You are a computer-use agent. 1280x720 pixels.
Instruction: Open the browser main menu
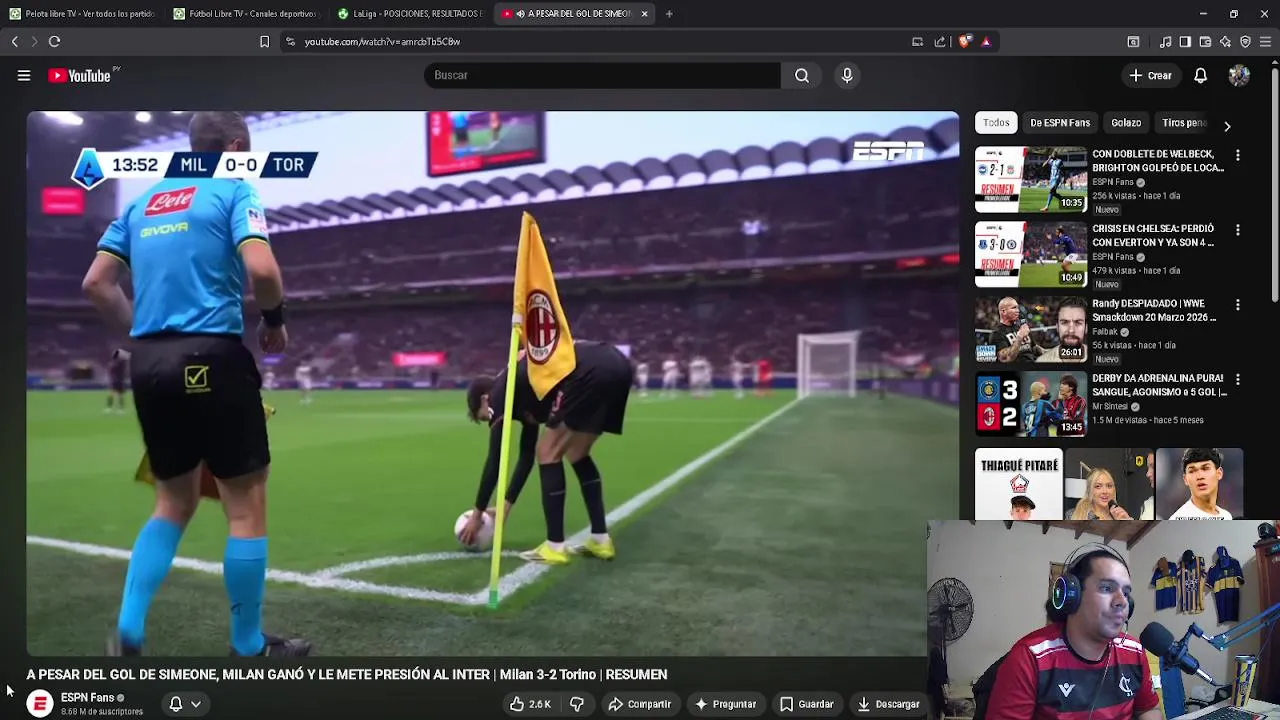tap(1265, 41)
